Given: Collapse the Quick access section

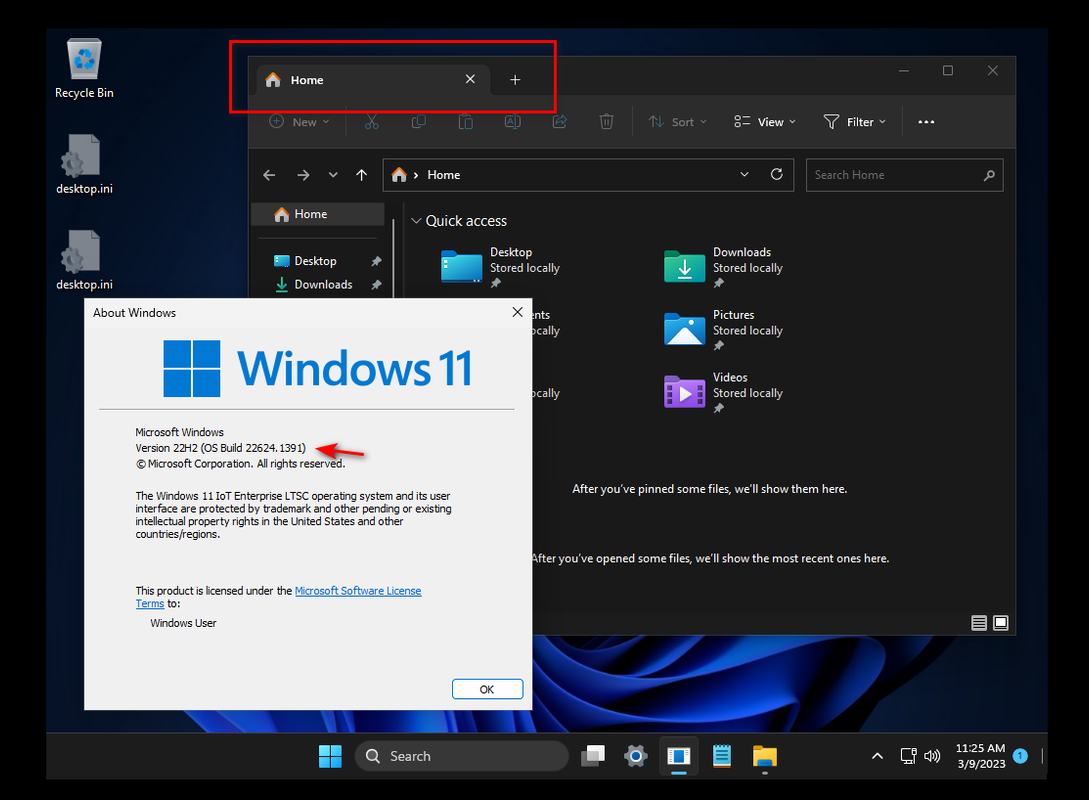Looking at the screenshot, I should point(416,221).
